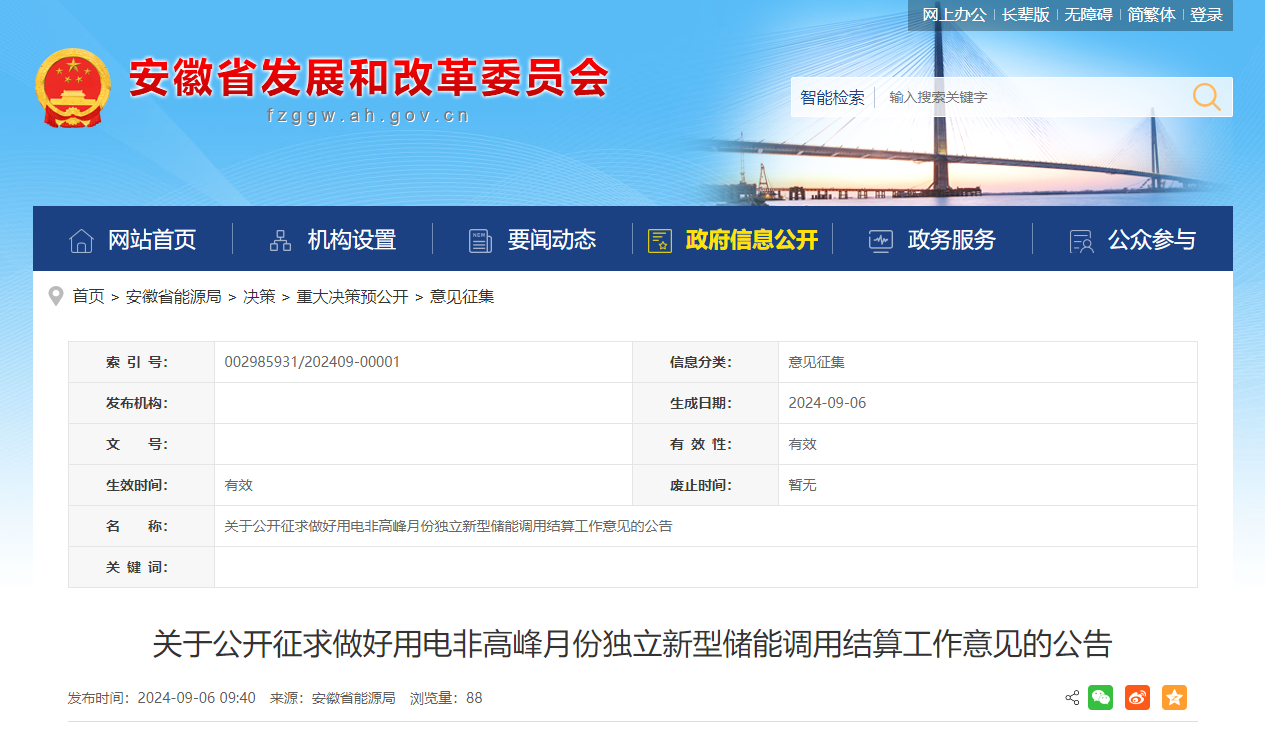The width and height of the screenshot is (1265, 749).
Task: Click the large article headline
Action: pos(632,643)
